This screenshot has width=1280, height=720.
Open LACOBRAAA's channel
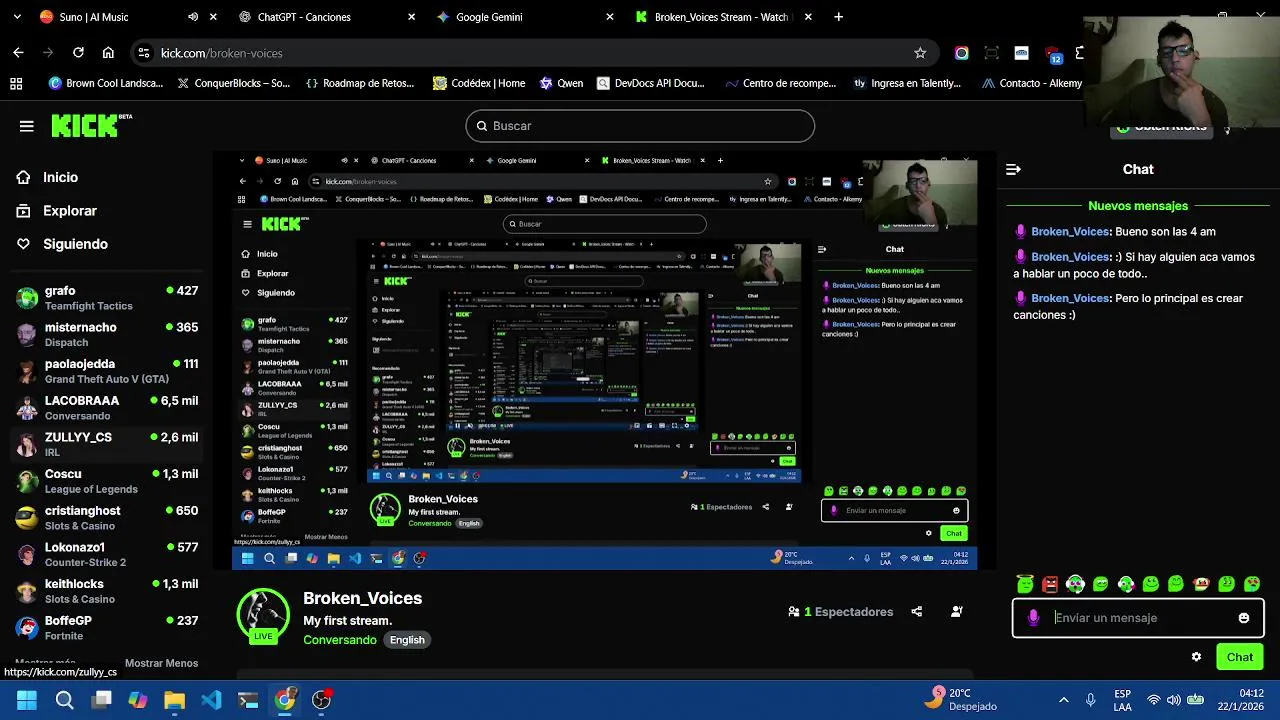pos(107,408)
